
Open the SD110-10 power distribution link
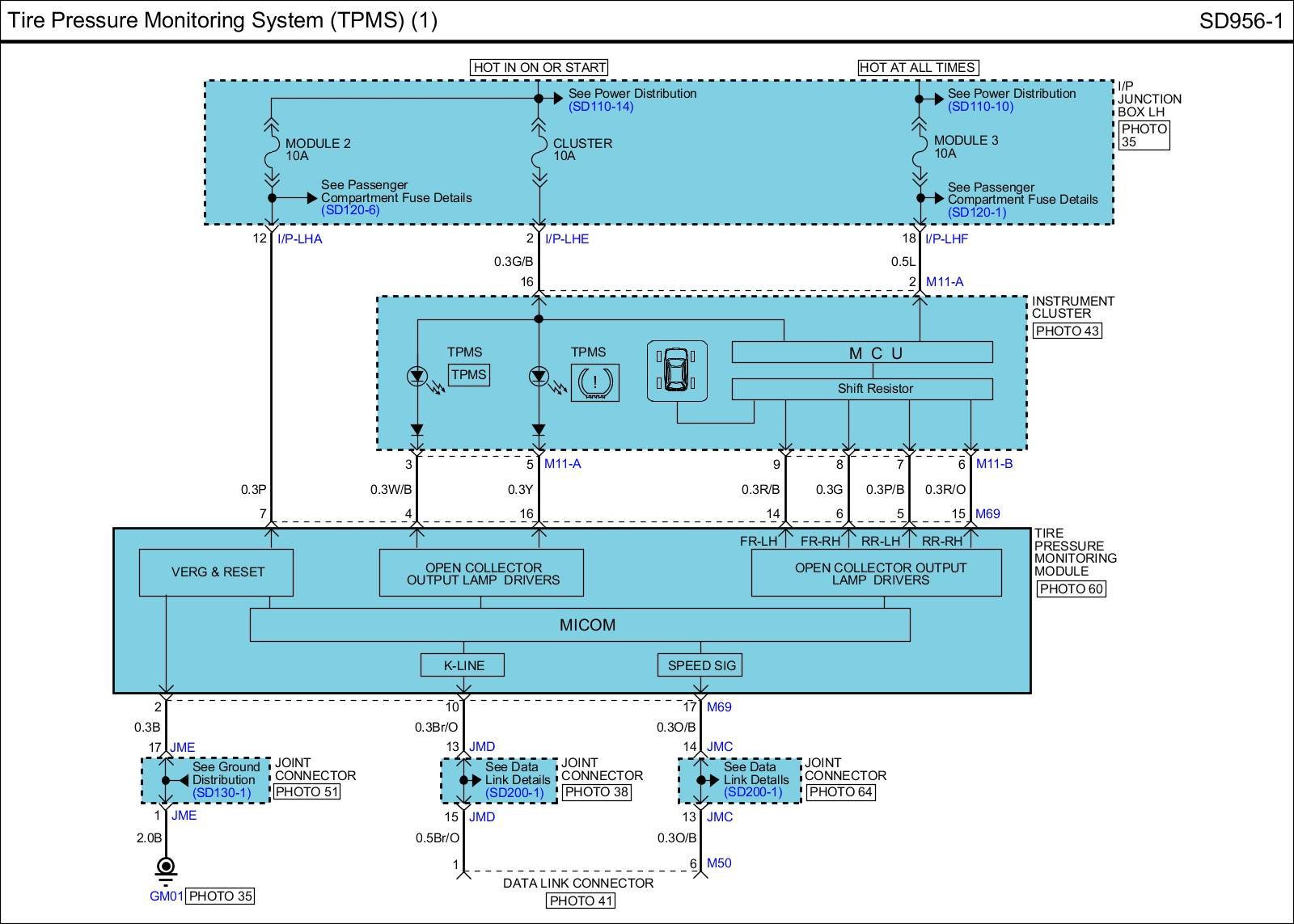coord(980,107)
